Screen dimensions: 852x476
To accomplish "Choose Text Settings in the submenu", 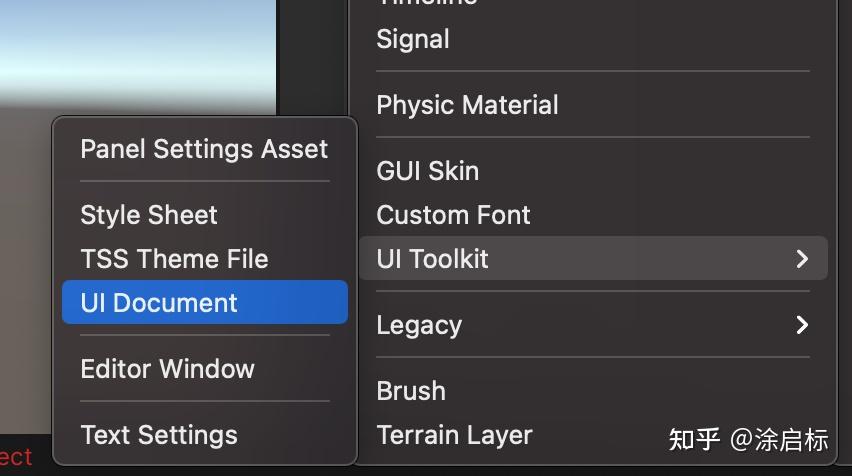I will point(159,435).
